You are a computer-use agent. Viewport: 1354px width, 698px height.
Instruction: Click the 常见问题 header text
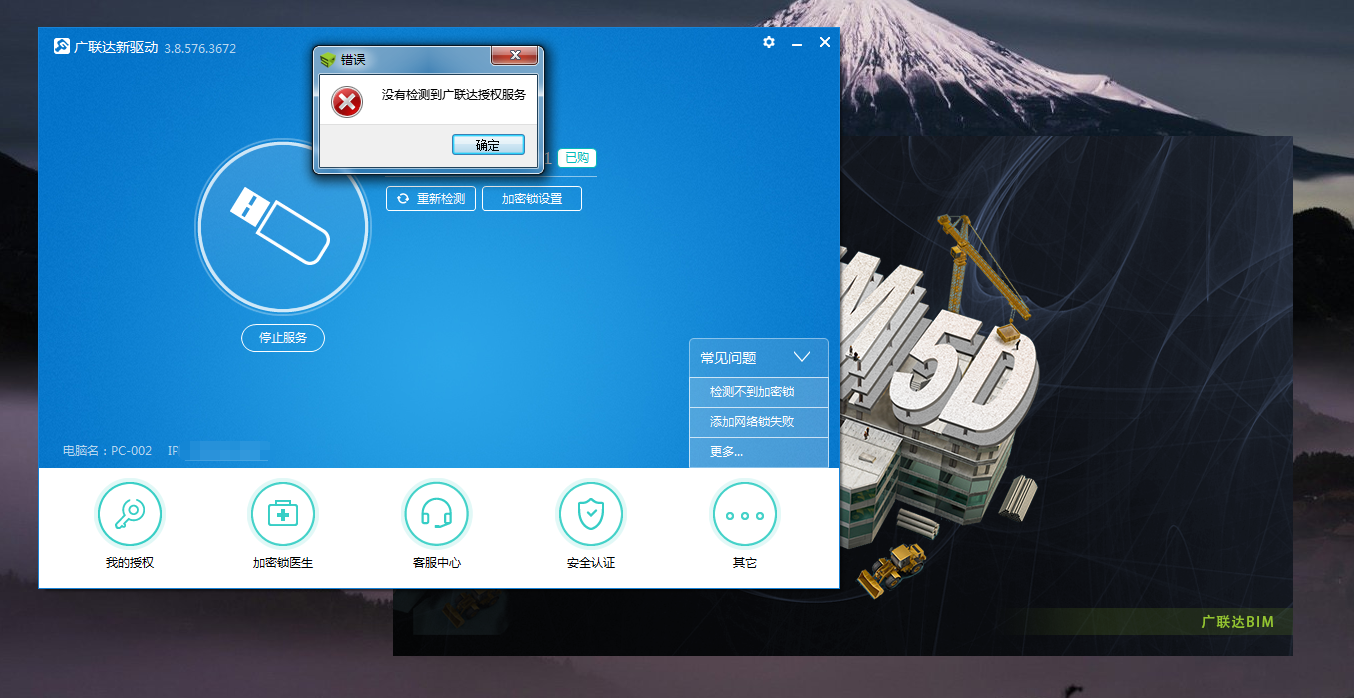pyautogui.click(x=728, y=358)
